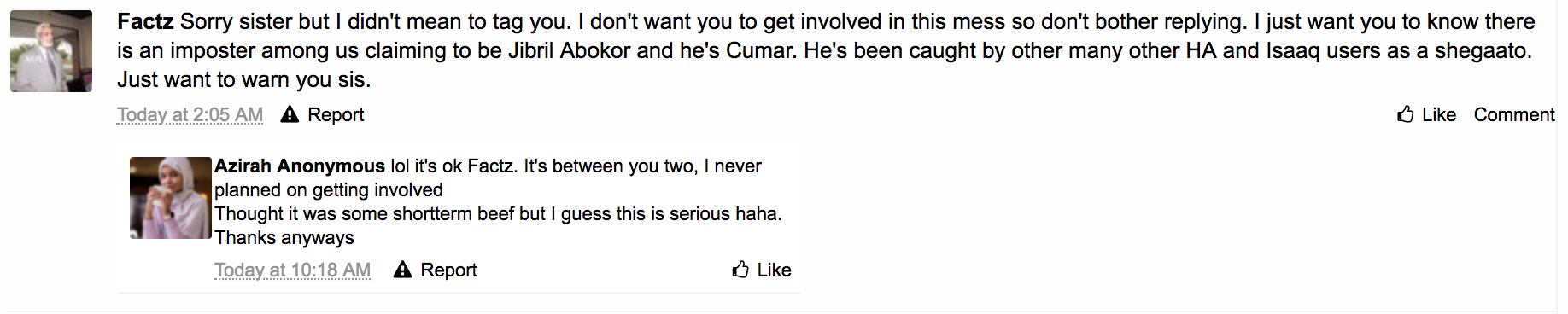
Task: Open the Comment link on Factz's post
Action: (x=1514, y=114)
